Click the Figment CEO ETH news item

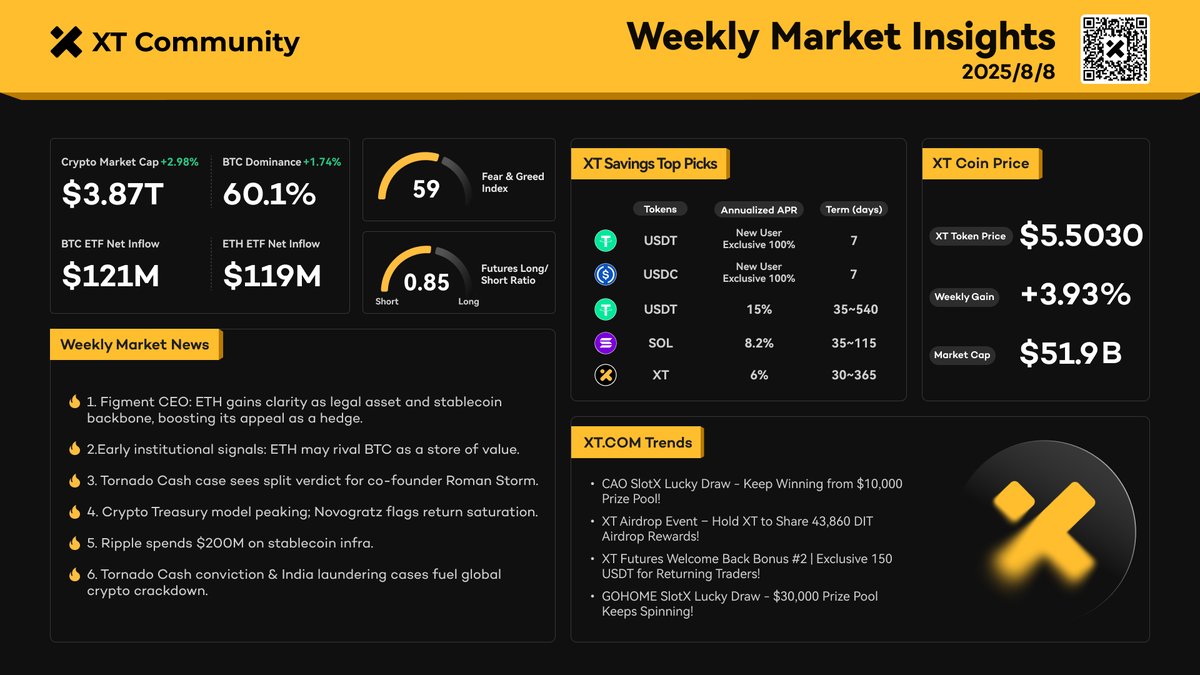tap(294, 410)
